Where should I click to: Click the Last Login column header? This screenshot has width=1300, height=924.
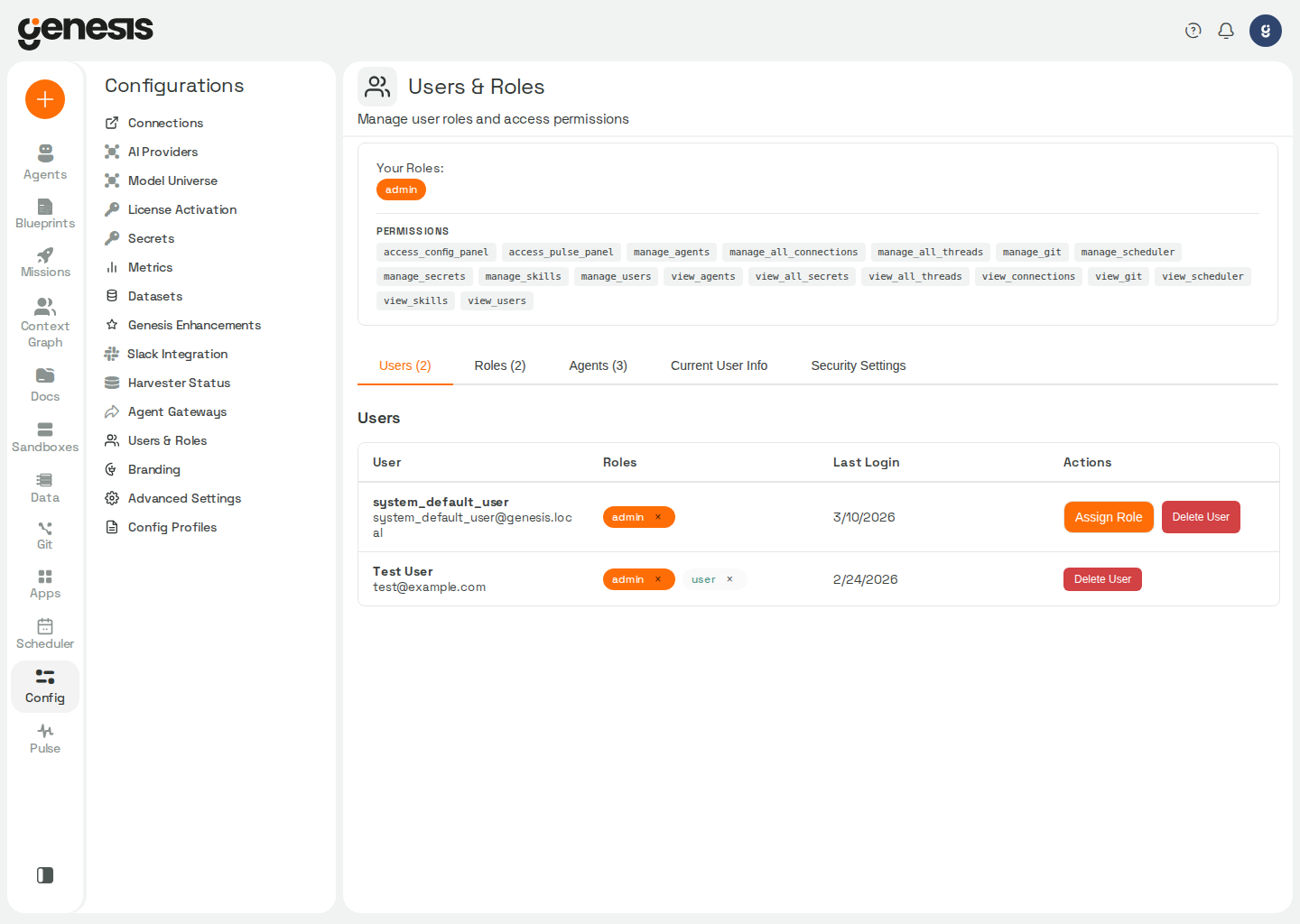click(866, 462)
